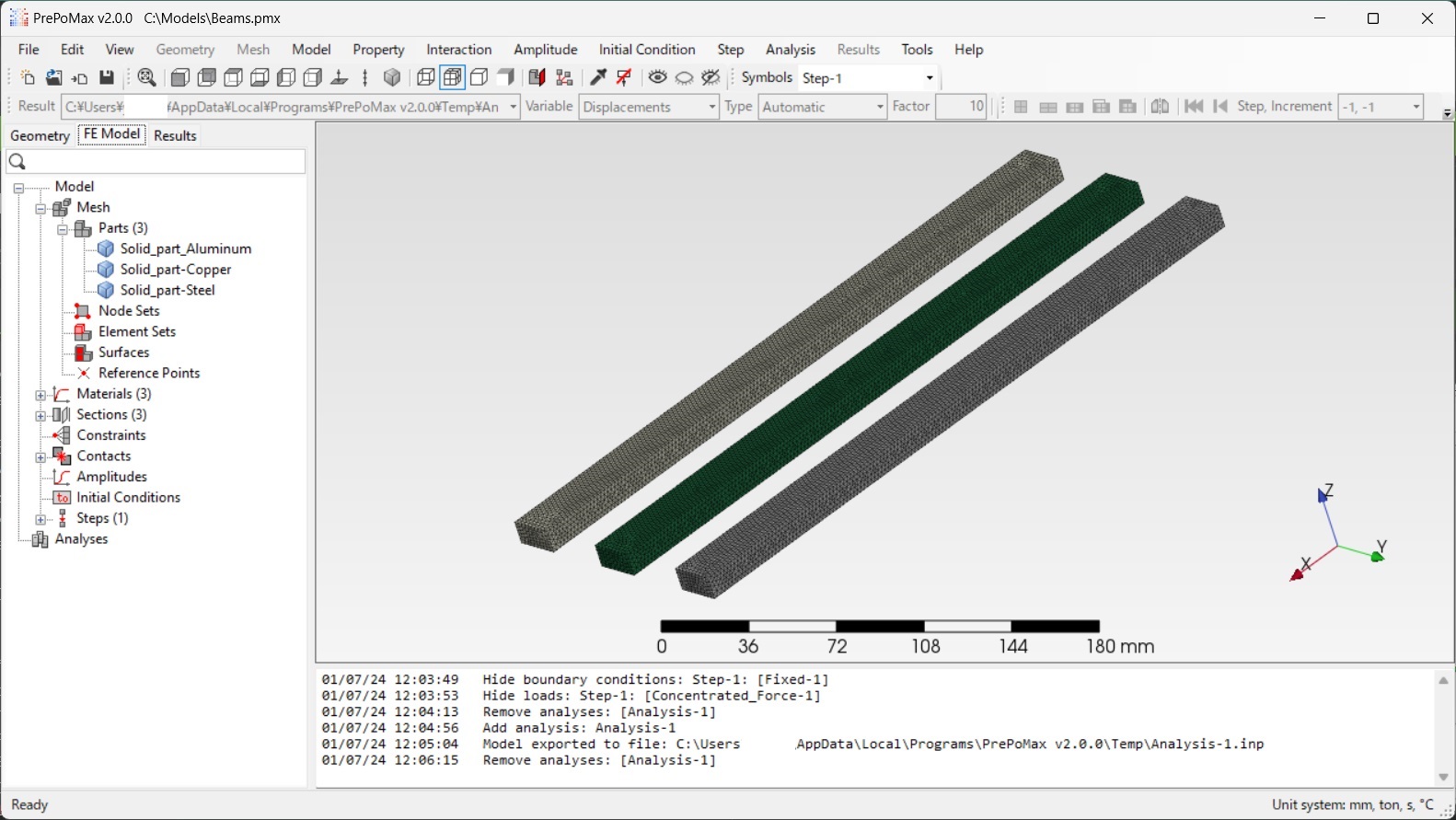Expand the Steps (1) tree node
Image resolution: width=1456 pixels, height=820 pixels.
tap(40, 520)
